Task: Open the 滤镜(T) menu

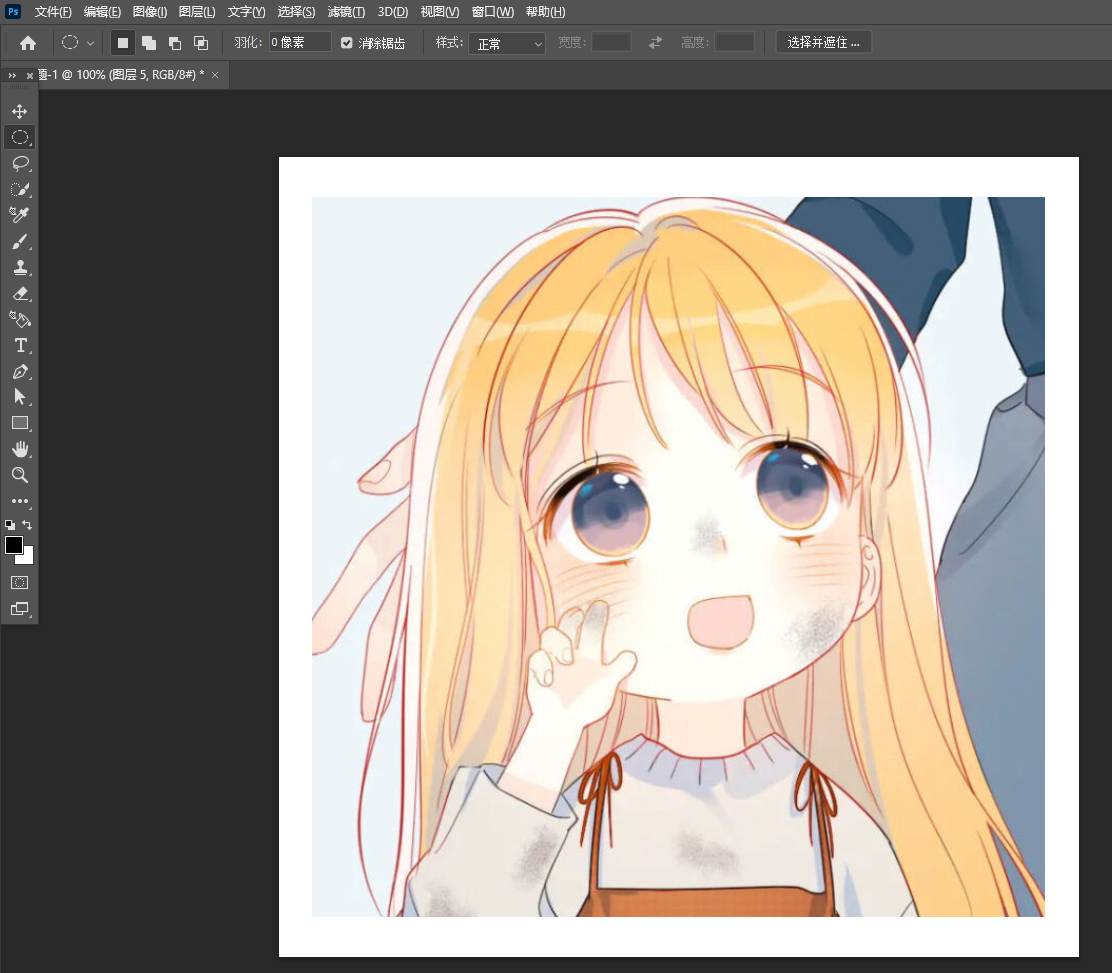Action: [346, 12]
